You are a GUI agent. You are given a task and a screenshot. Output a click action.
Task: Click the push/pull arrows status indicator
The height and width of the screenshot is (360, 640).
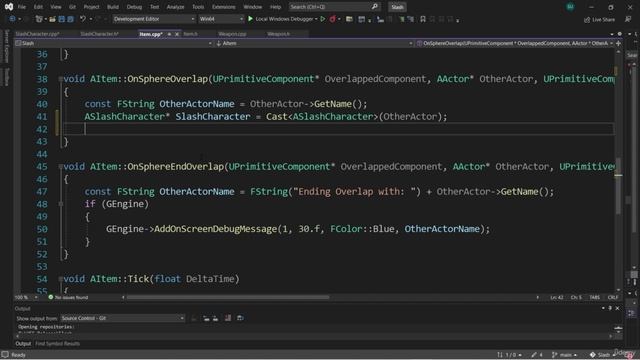(x=509, y=355)
